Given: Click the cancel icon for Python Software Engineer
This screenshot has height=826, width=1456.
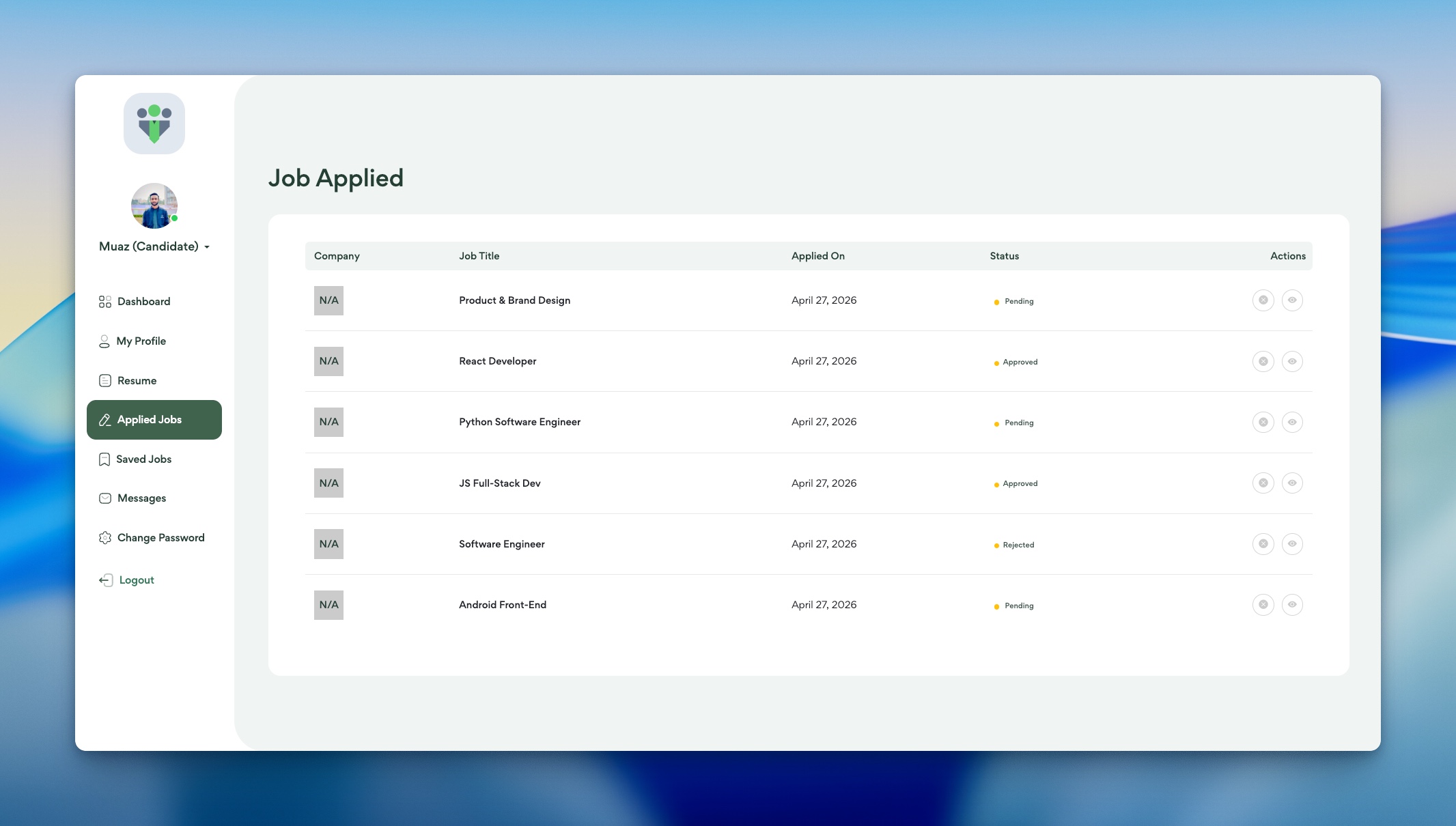Looking at the screenshot, I should tap(1263, 422).
